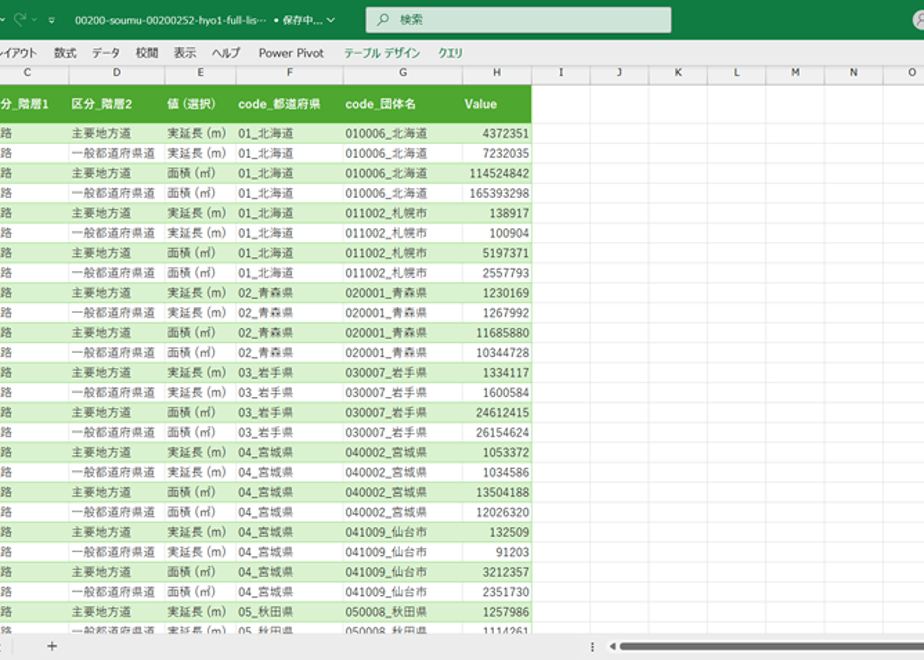Open the save status dropdown next to filename
Image resolution: width=924 pixels, height=660 pixels.
point(331,20)
